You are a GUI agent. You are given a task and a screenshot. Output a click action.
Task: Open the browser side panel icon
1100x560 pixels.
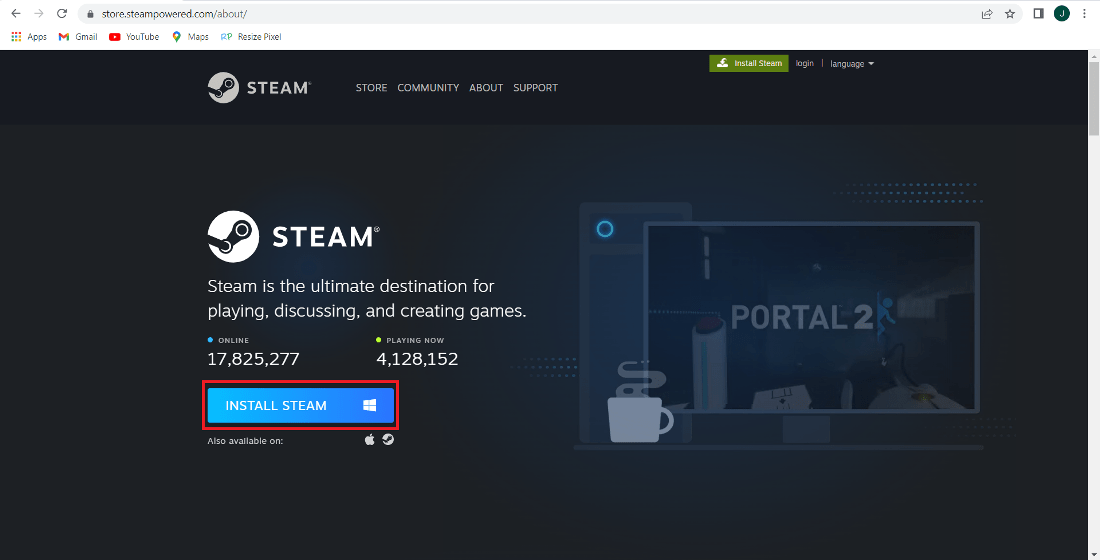pos(1039,13)
